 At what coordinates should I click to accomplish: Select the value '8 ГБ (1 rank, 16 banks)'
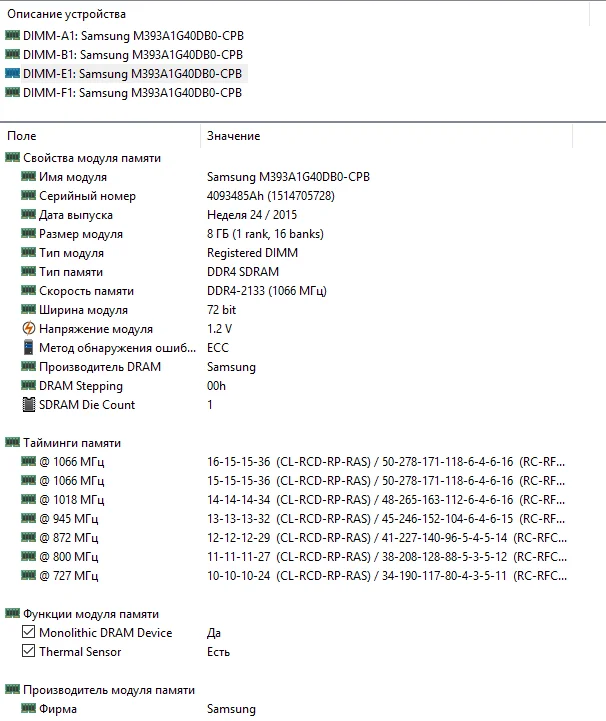coord(265,234)
